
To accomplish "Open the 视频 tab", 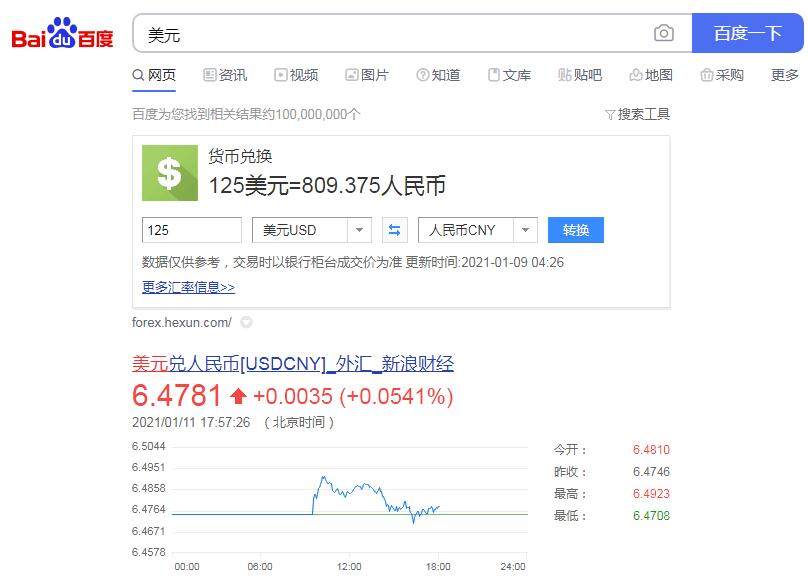I will 296,75.
